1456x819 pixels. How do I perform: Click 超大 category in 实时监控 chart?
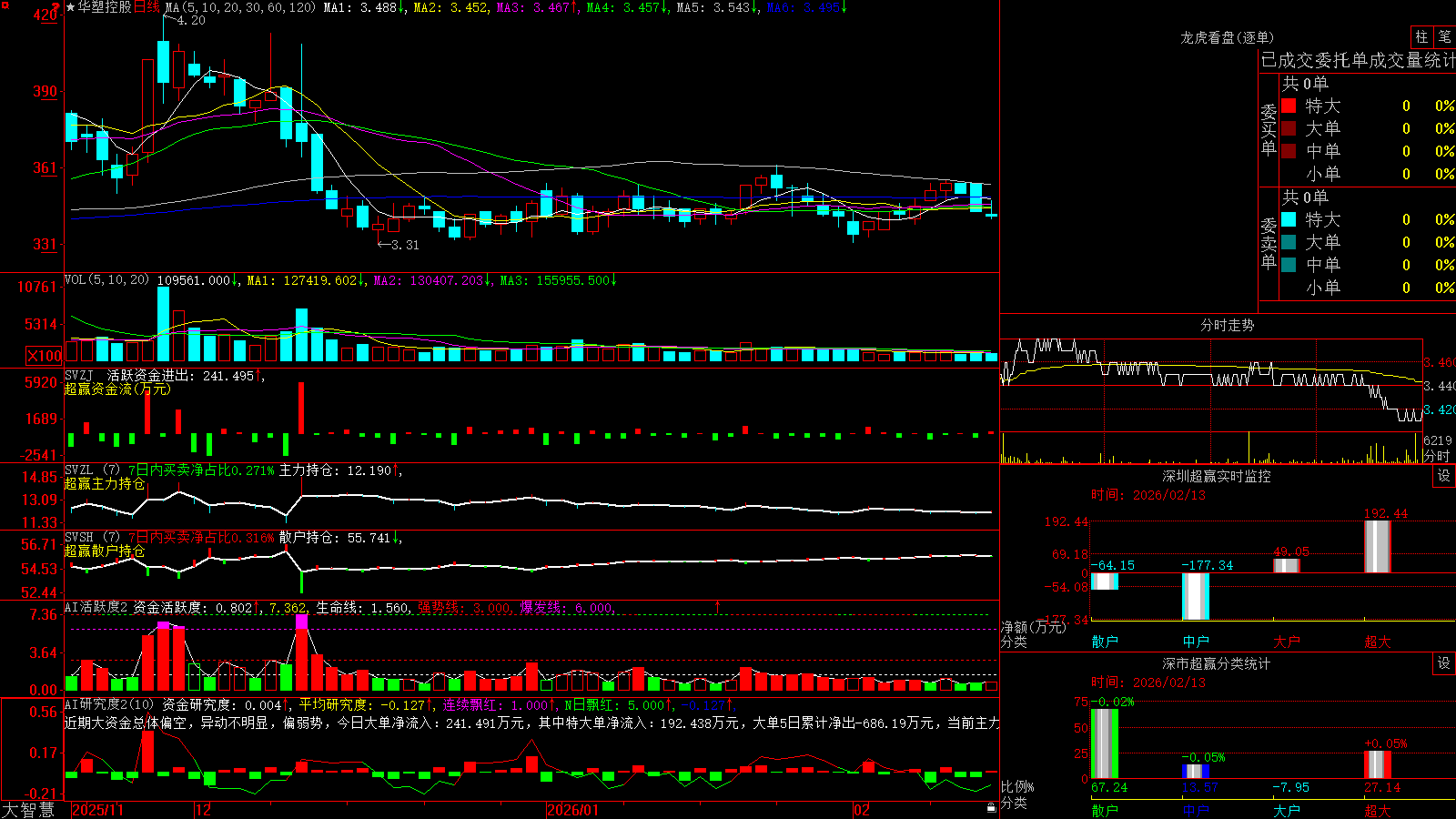[x=1378, y=642]
